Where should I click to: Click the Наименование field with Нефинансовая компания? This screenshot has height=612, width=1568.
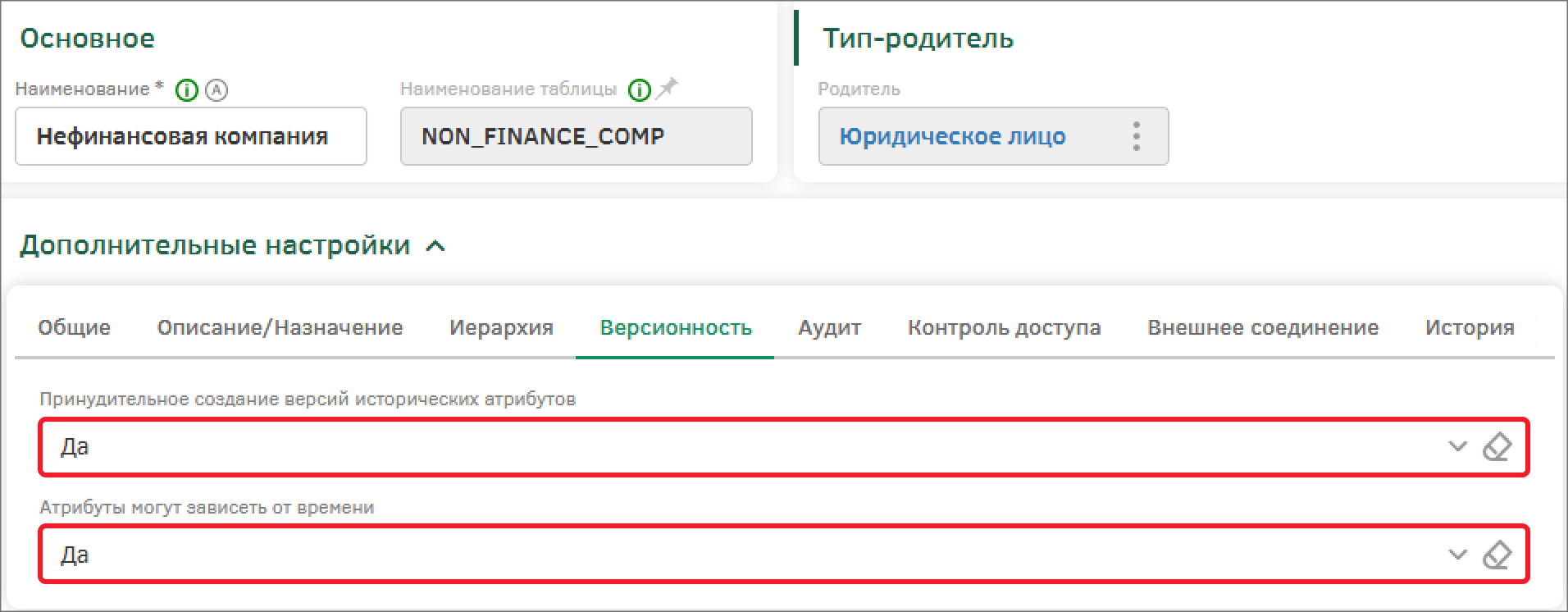coord(191,136)
